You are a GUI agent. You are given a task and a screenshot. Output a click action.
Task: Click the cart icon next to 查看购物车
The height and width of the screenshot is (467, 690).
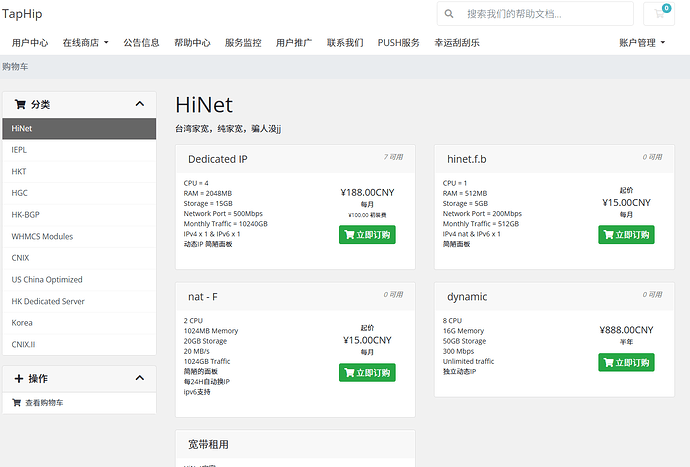click(x=17, y=402)
